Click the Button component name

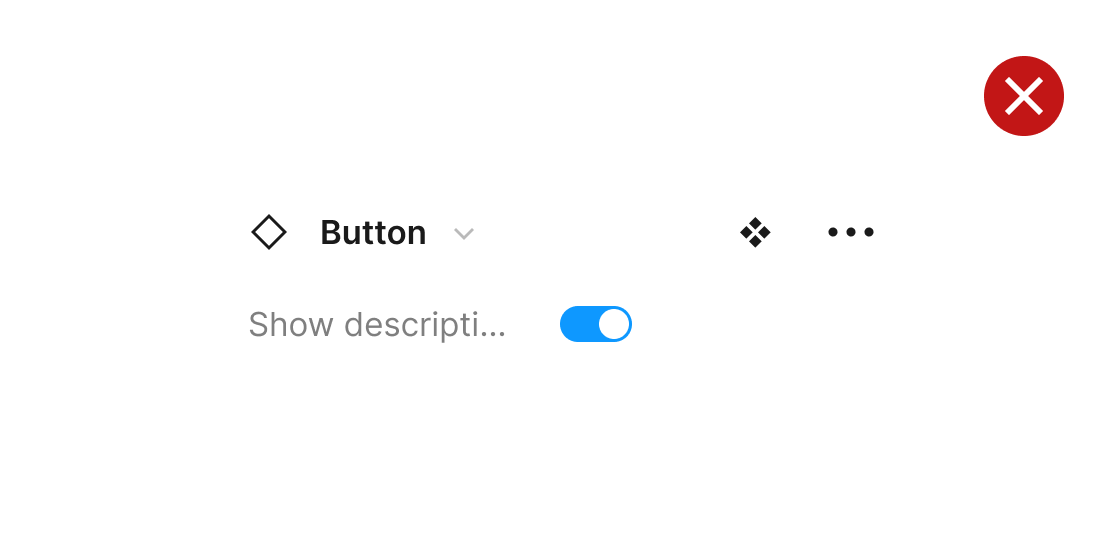point(373,232)
